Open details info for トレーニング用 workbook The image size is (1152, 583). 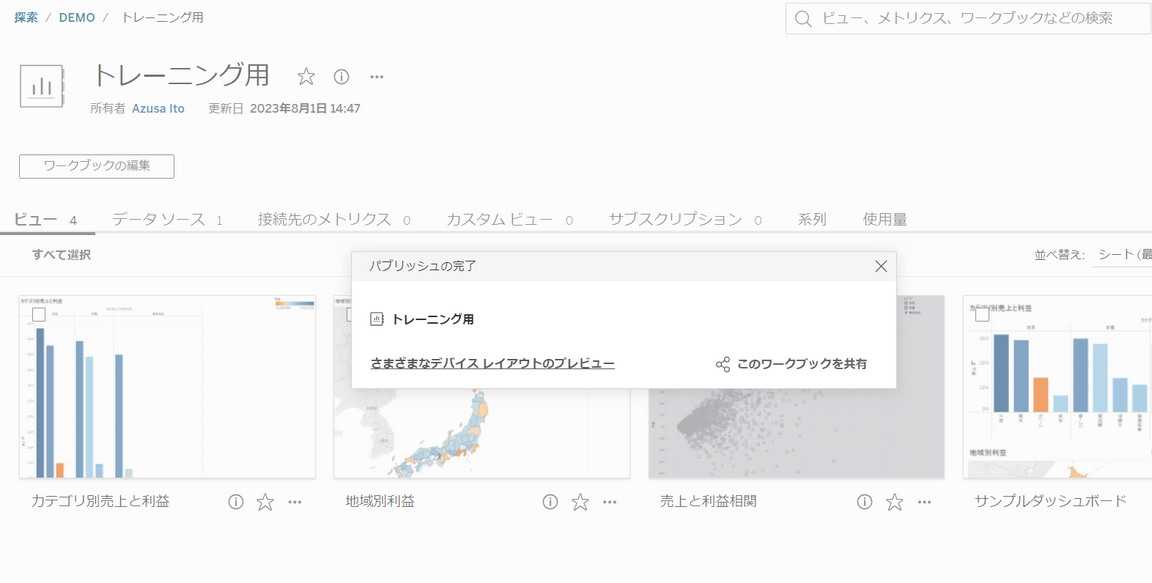pos(341,76)
